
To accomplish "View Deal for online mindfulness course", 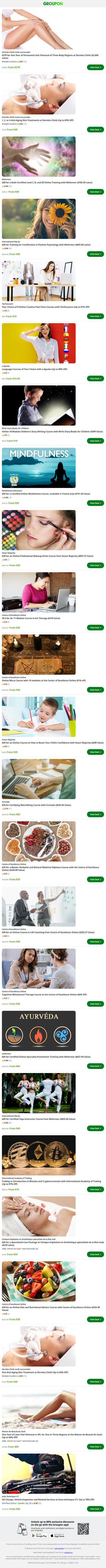I will [x=95, y=503].
